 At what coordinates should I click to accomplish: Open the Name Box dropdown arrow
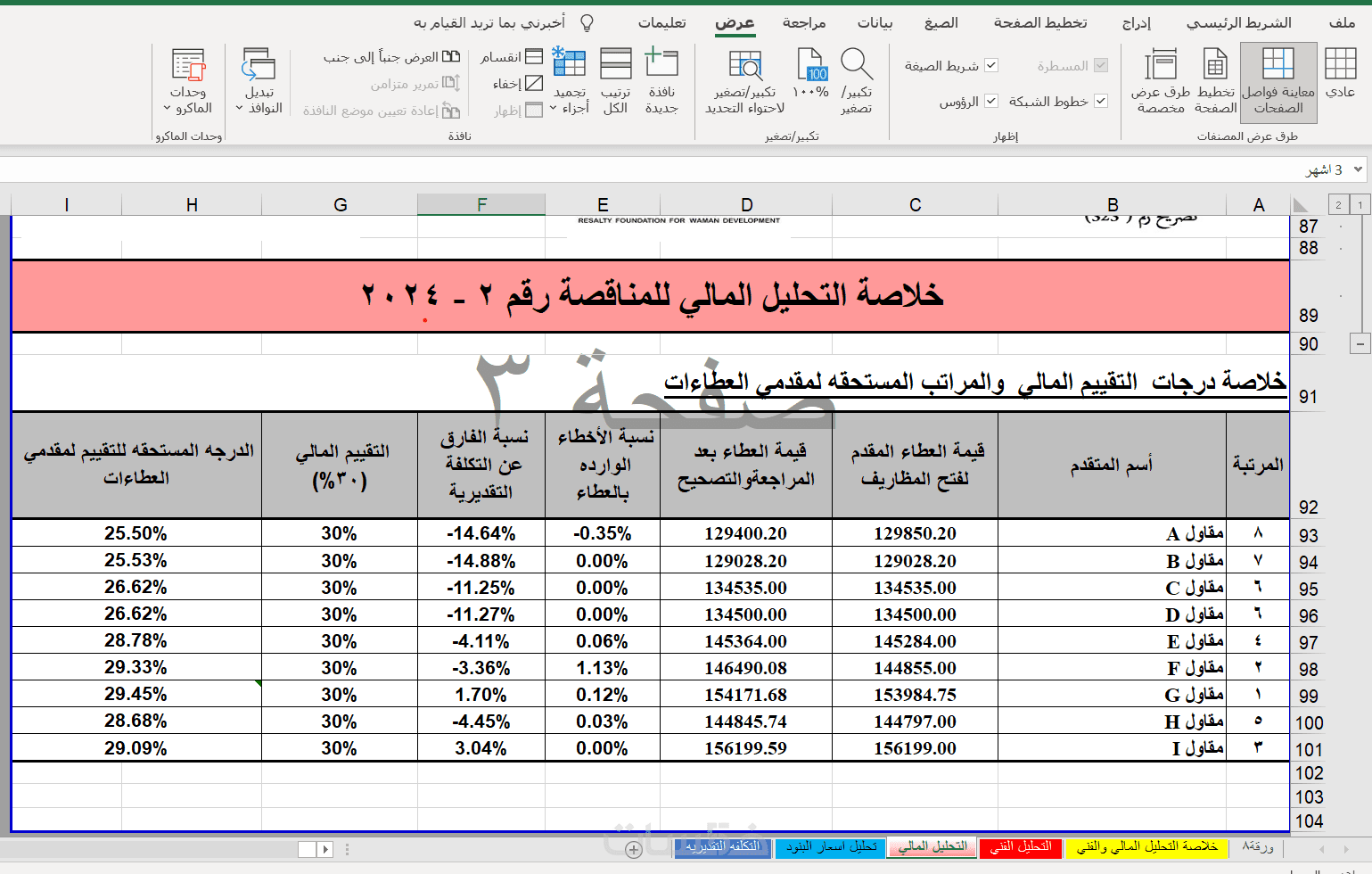coord(1358,169)
